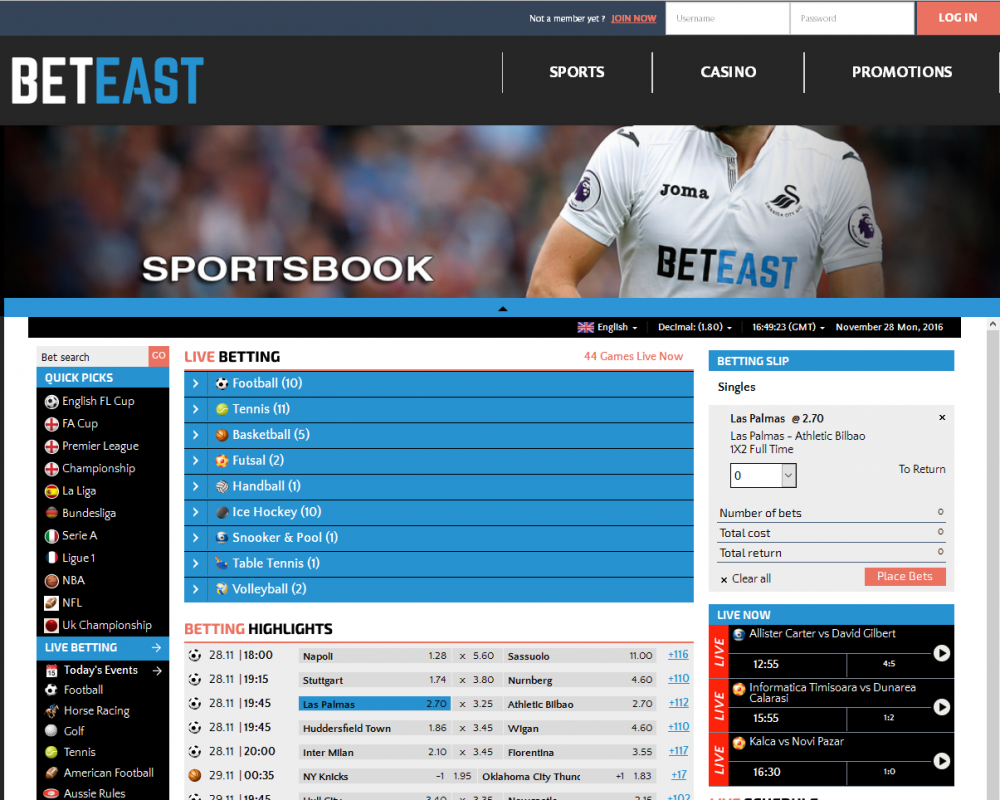The width and height of the screenshot is (1000, 800).
Task: Play the Kalca vs Novi Pazar live match
Action: 941,760
